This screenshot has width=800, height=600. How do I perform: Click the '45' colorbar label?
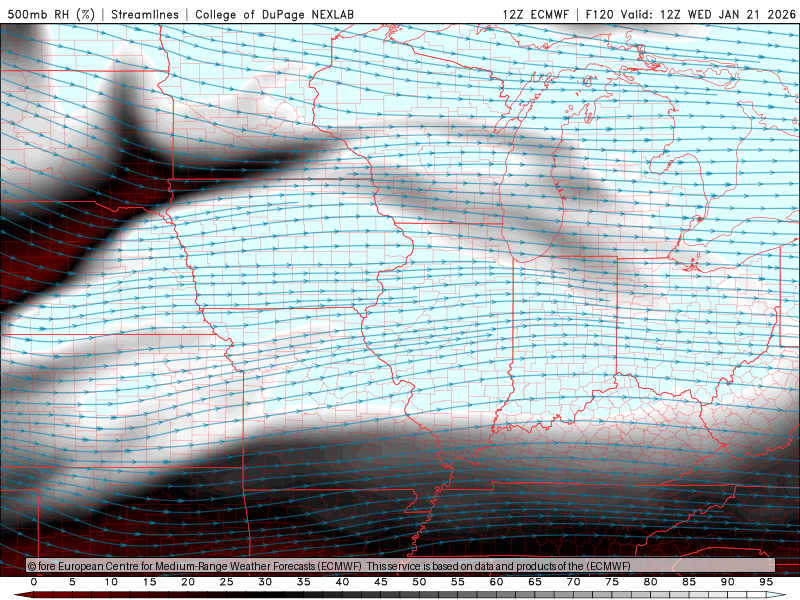381,582
